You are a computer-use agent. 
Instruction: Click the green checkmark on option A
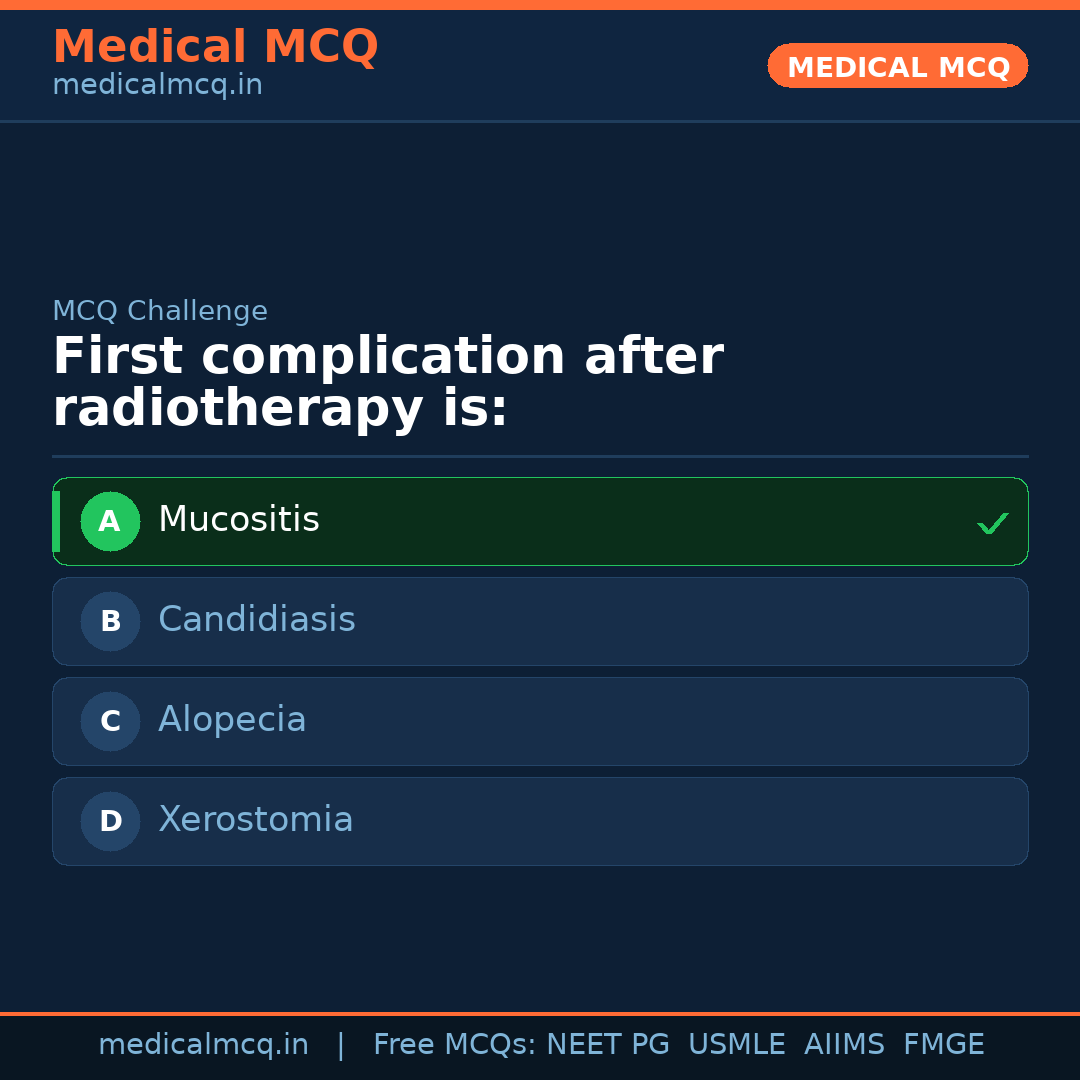click(992, 521)
